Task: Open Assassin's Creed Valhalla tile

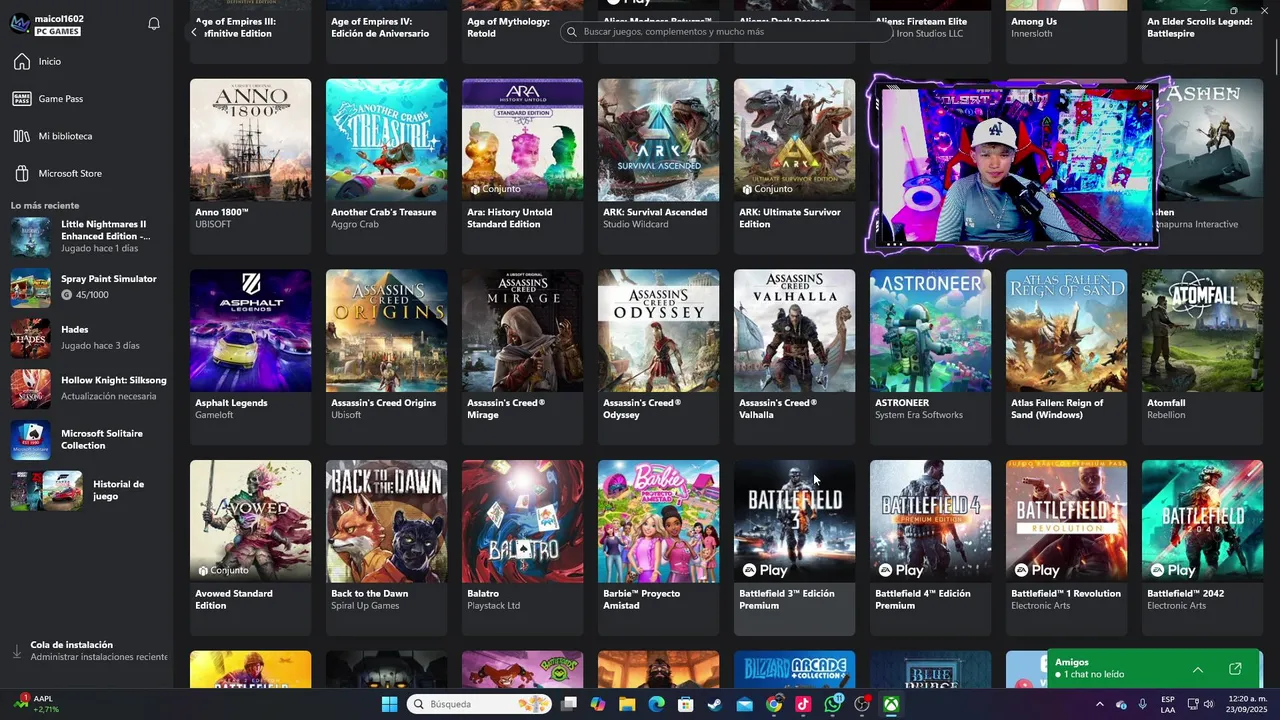Action: coord(794,357)
